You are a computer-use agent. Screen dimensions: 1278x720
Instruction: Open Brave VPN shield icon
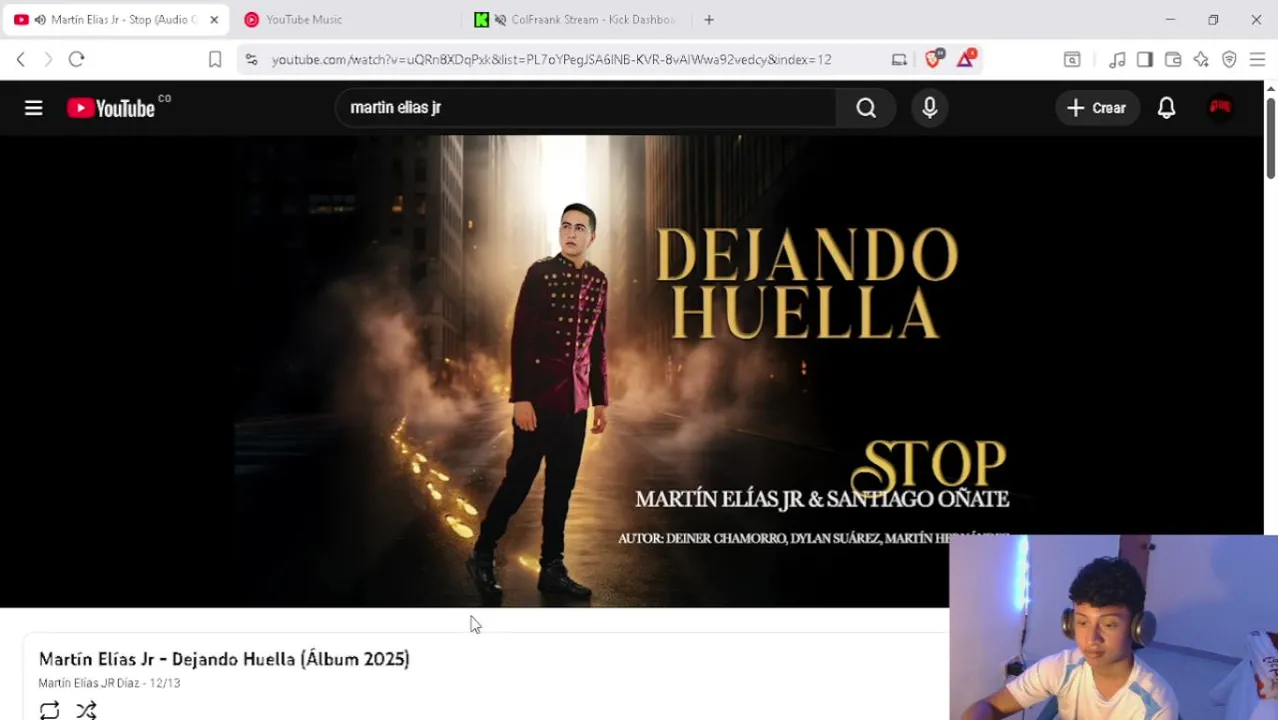[x=1229, y=60]
